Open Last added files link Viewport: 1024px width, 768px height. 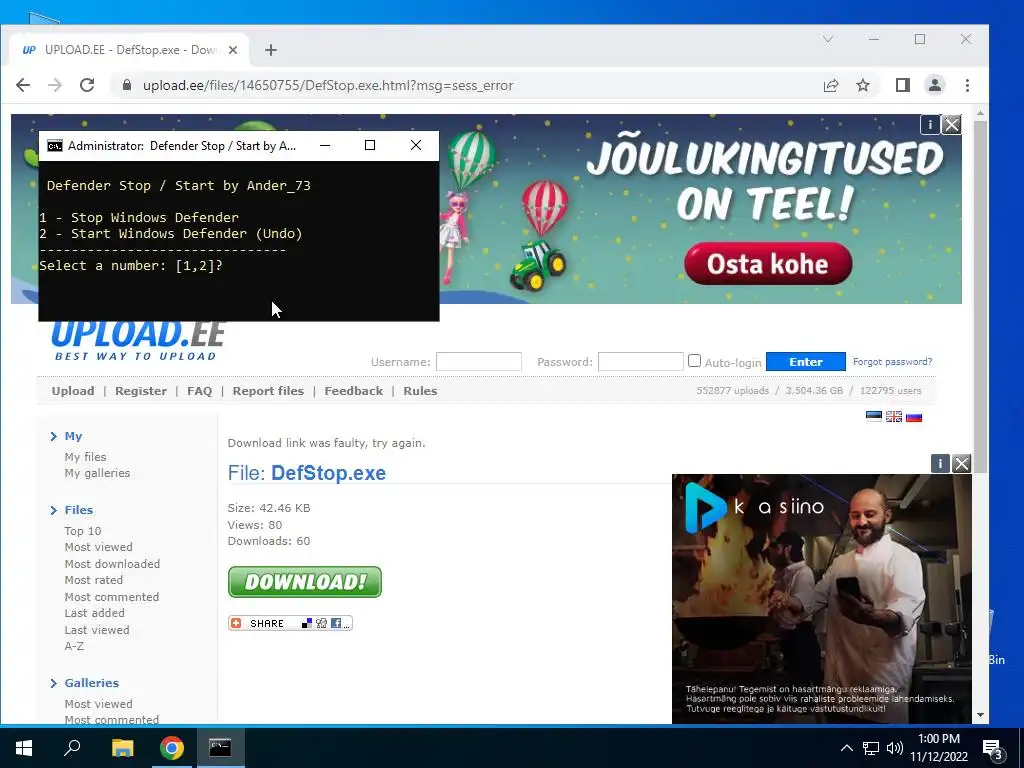[95, 613]
